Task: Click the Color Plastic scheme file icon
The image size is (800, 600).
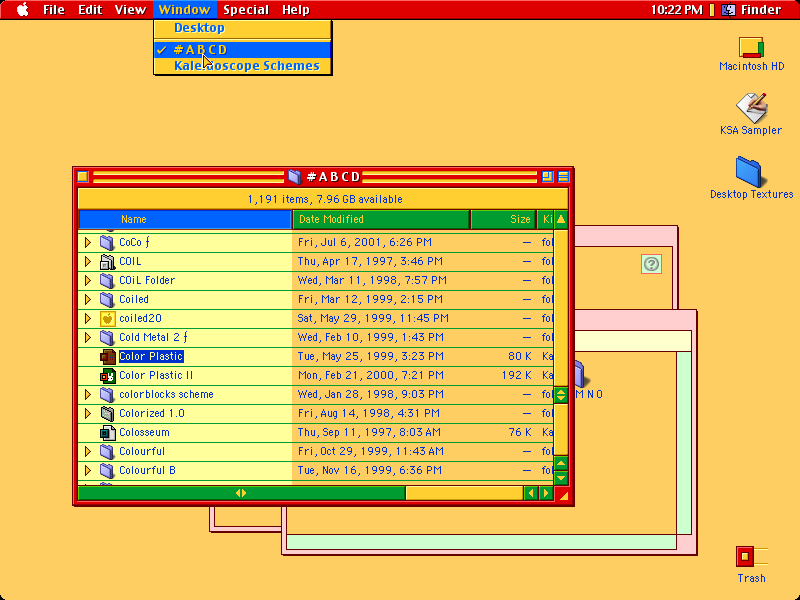Action: pos(108,356)
